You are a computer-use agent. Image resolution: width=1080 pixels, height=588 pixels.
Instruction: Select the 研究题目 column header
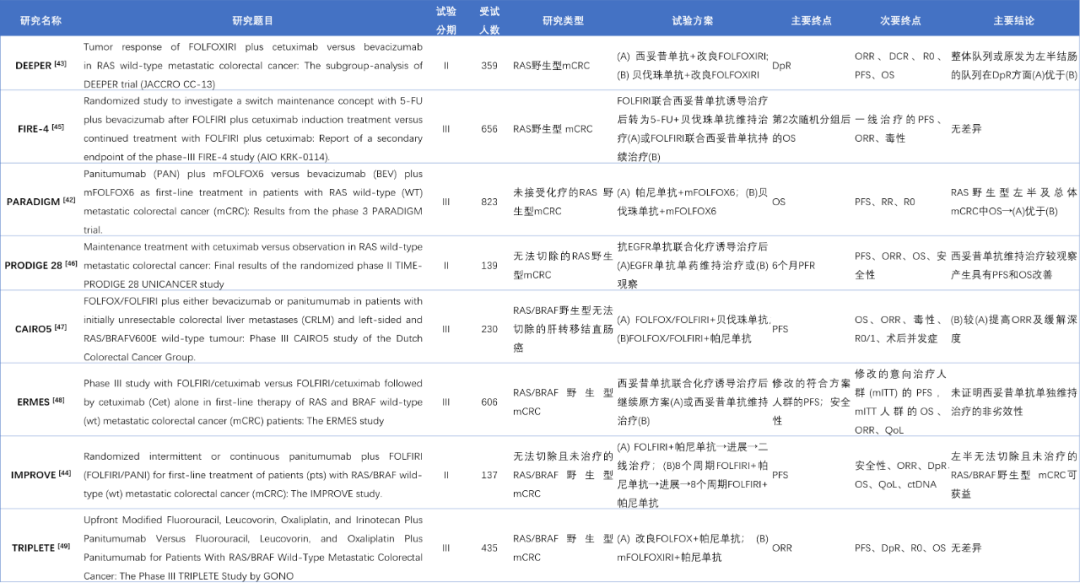(252, 20)
